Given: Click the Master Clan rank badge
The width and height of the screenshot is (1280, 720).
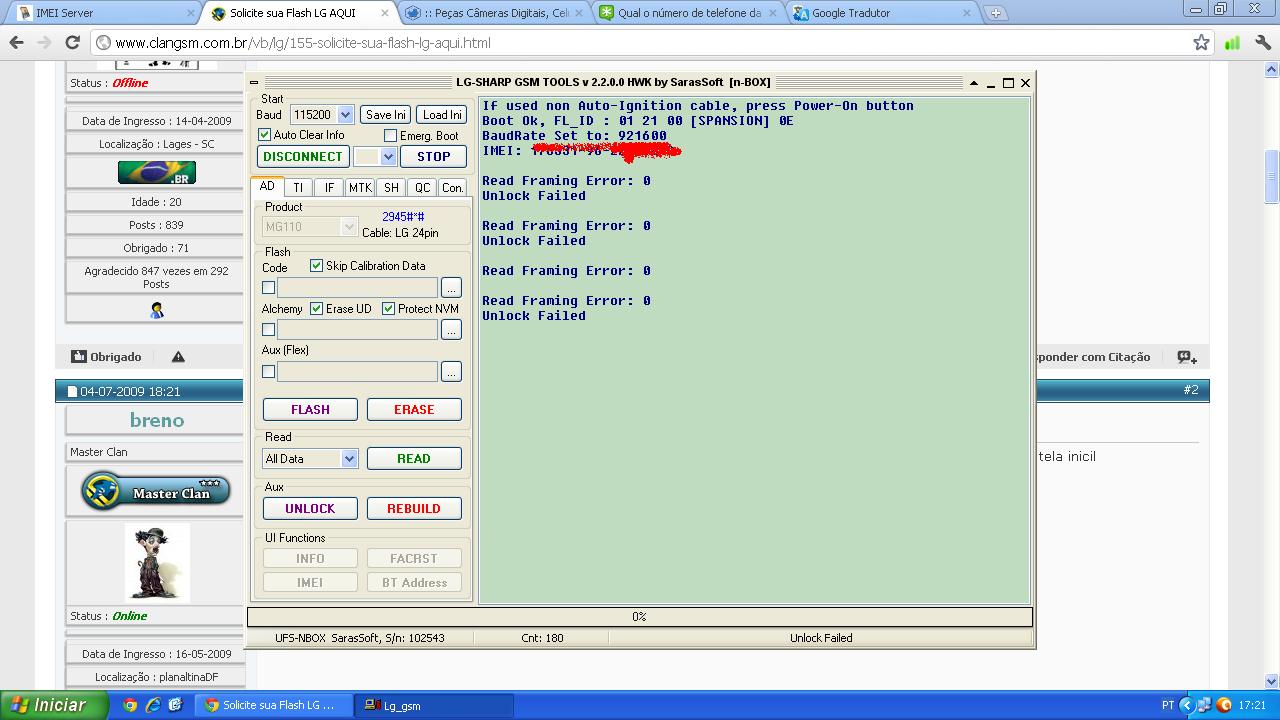Looking at the screenshot, I should (x=156, y=491).
